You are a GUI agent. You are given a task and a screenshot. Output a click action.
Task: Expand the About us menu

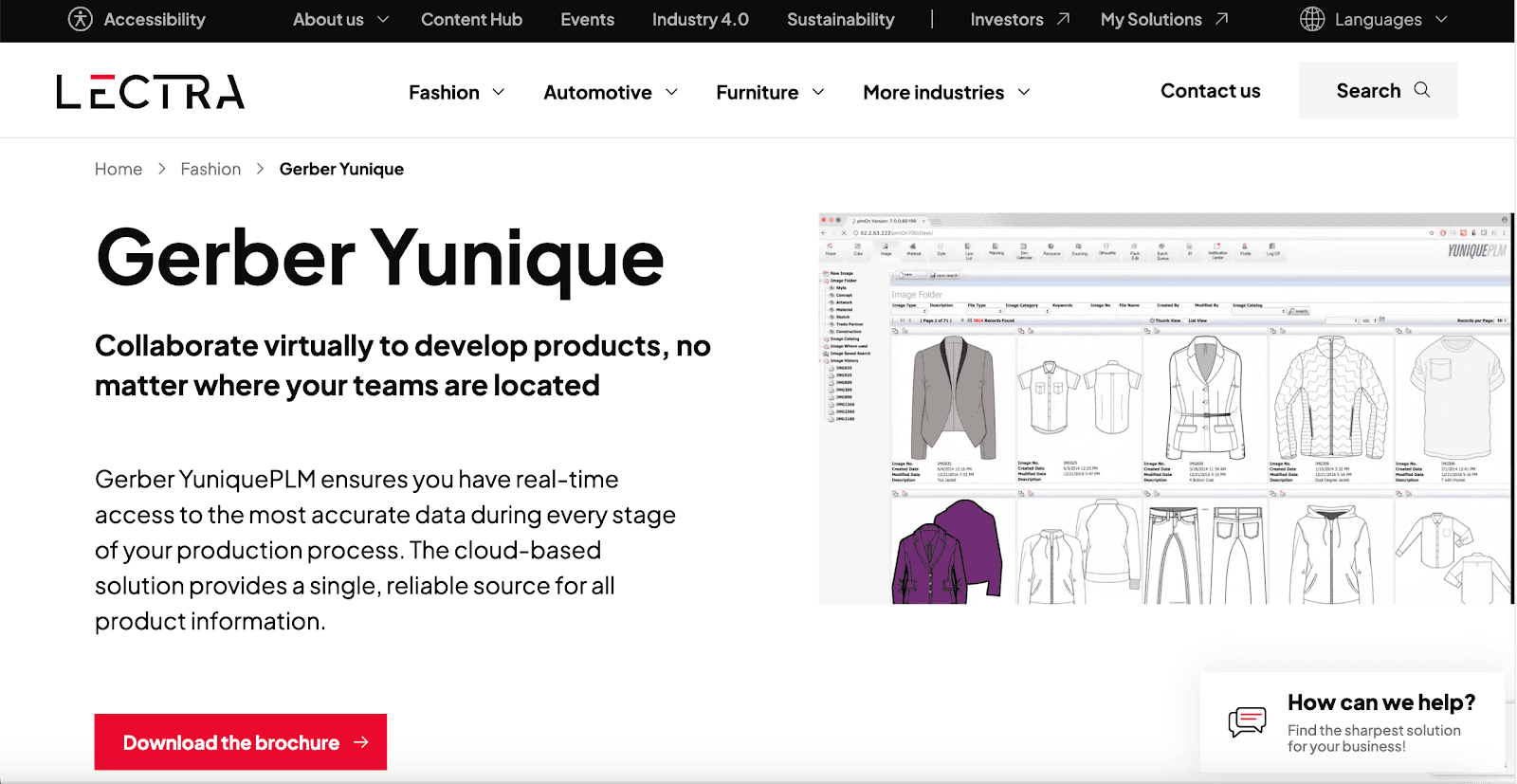click(x=340, y=19)
